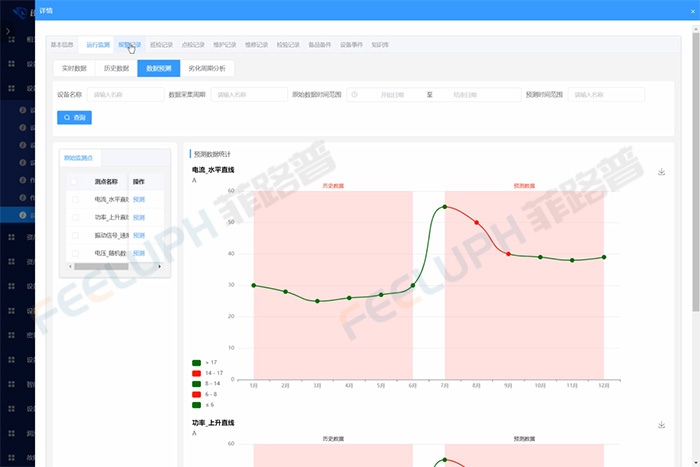Viewport: 700px width, 467px height.
Task: Click 预测 link for 电压_随机数 row
Action: coord(139,253)
